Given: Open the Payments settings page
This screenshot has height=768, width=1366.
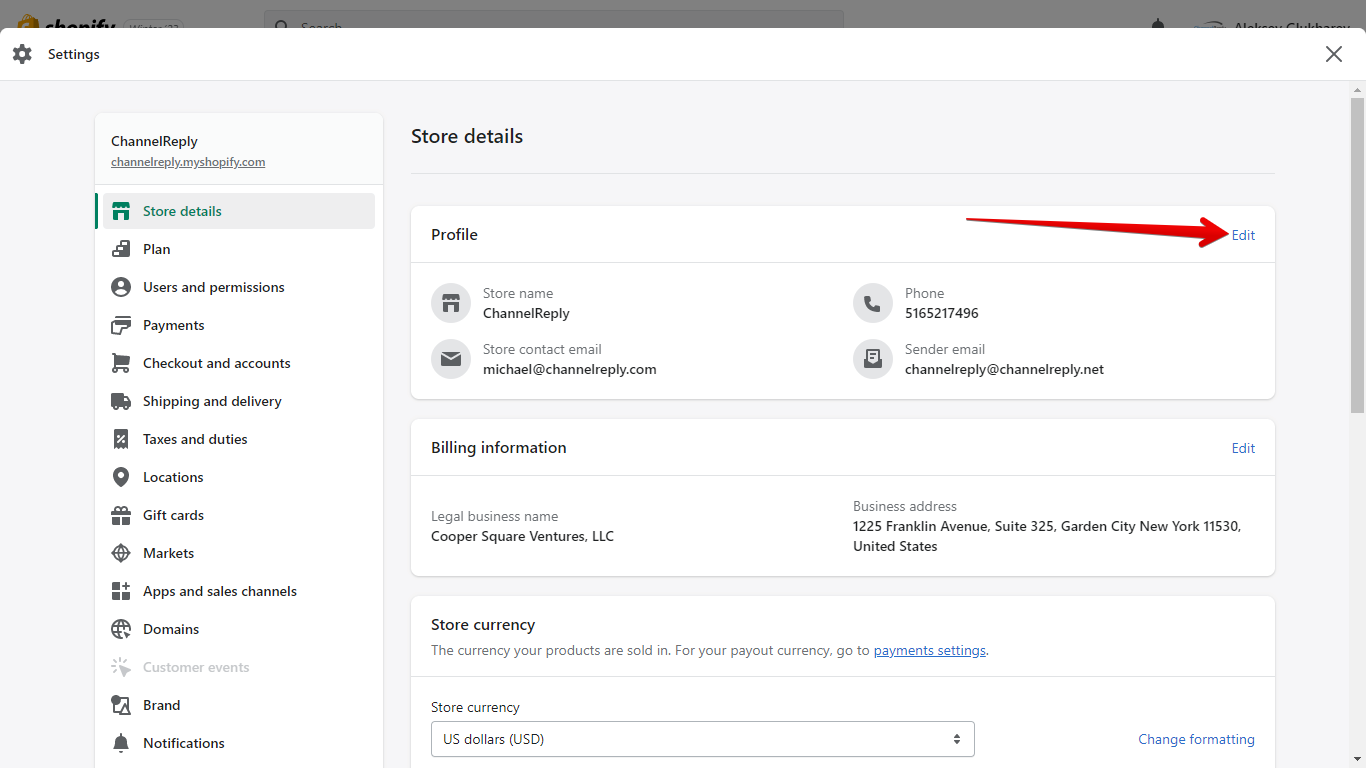Looking at the screenshot, I should 239,325.
